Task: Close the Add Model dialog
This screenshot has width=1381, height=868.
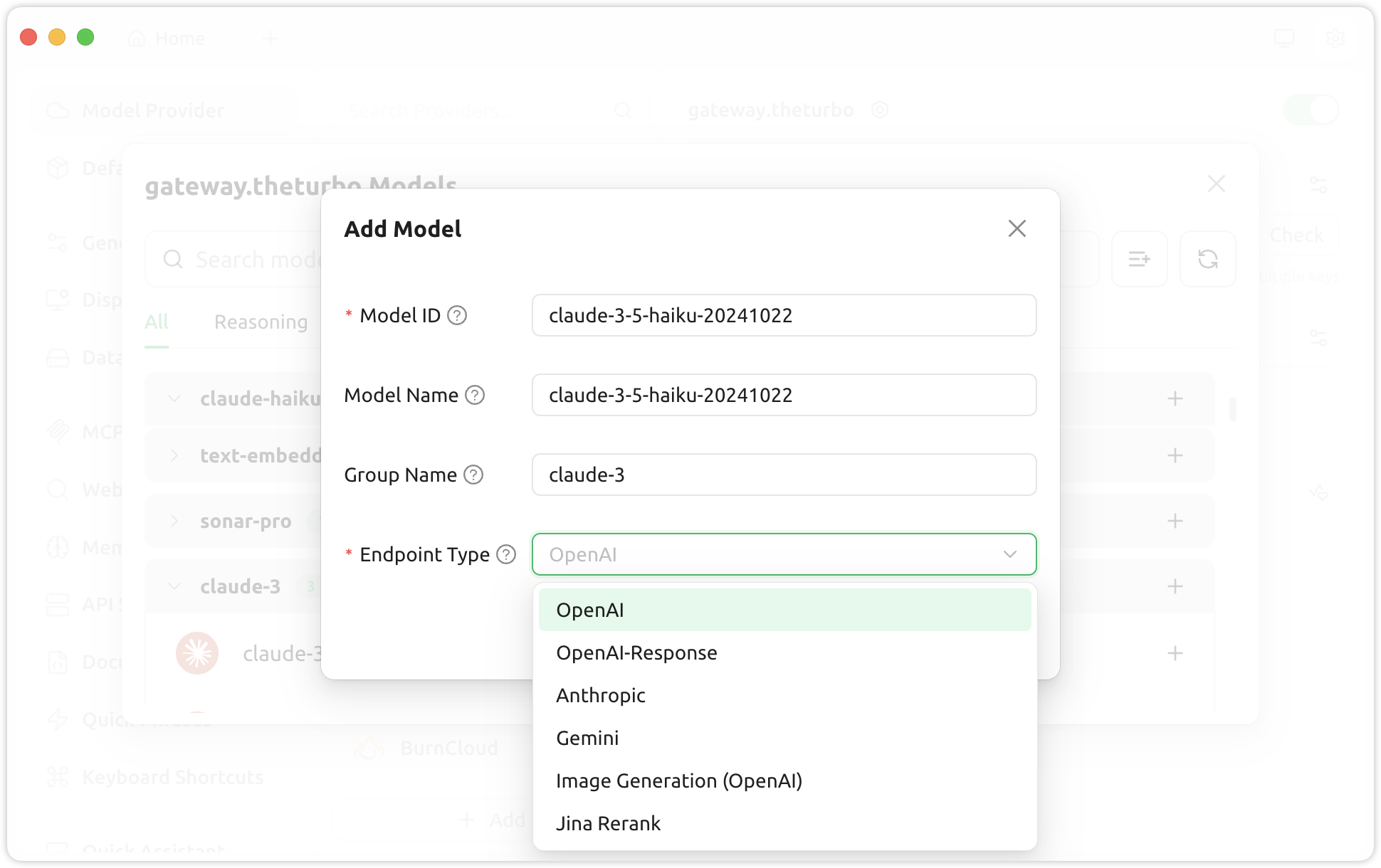Action: (x=1017, y=228)
